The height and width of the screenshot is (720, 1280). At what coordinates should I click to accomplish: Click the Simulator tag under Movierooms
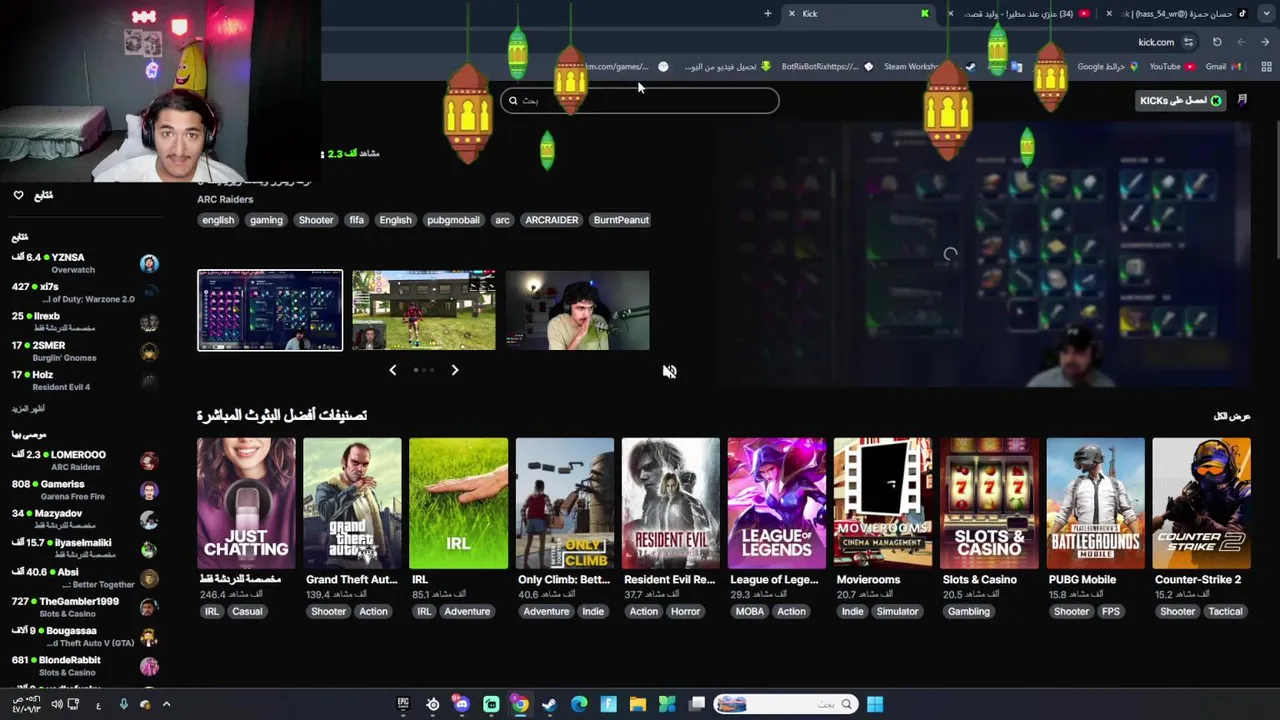(x=897, y=611)
